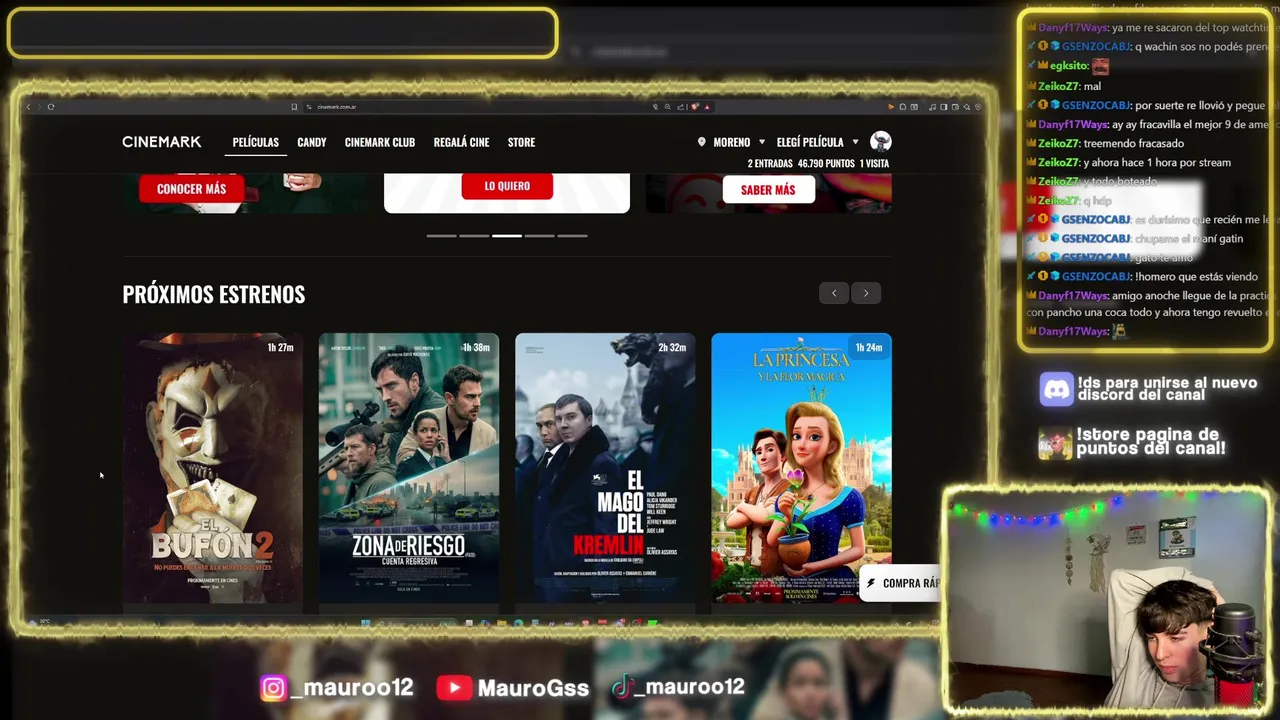1280x720 pixels.
Task: Open the El Mago del Kremlin poster
Action: [x=605, y=469]
